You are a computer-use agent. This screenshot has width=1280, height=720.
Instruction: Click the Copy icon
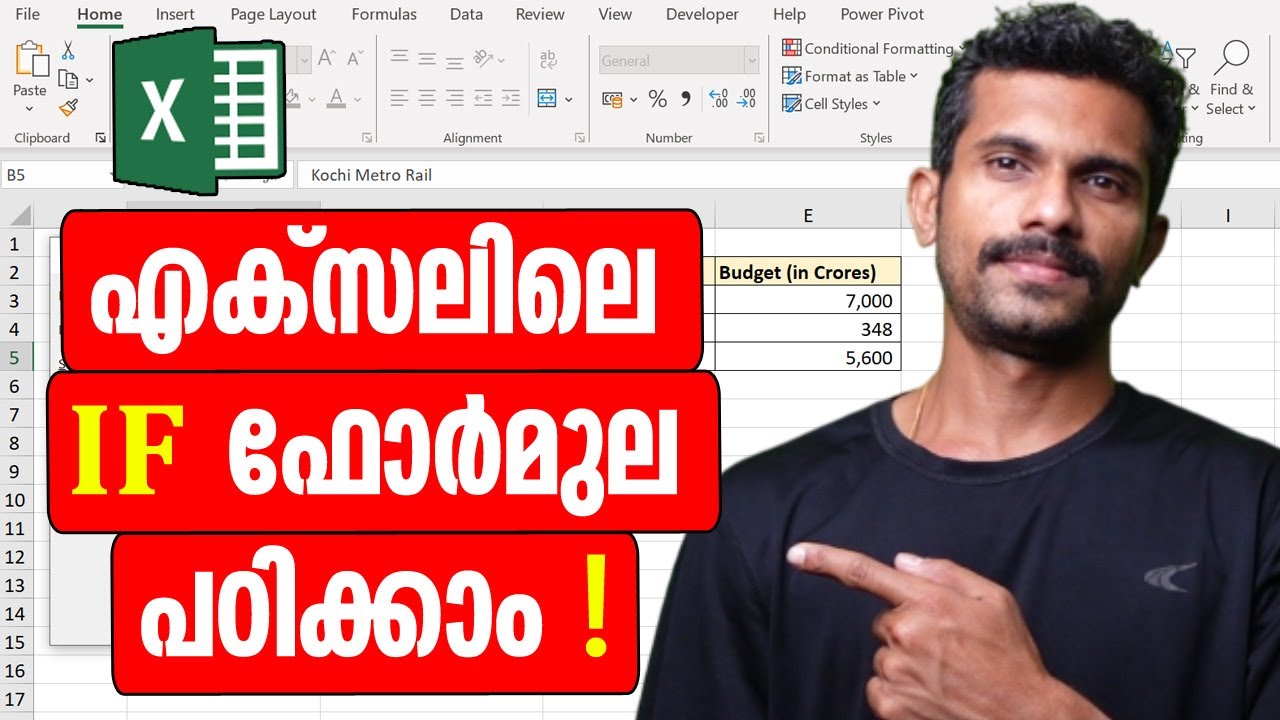[x=68, y=79]
